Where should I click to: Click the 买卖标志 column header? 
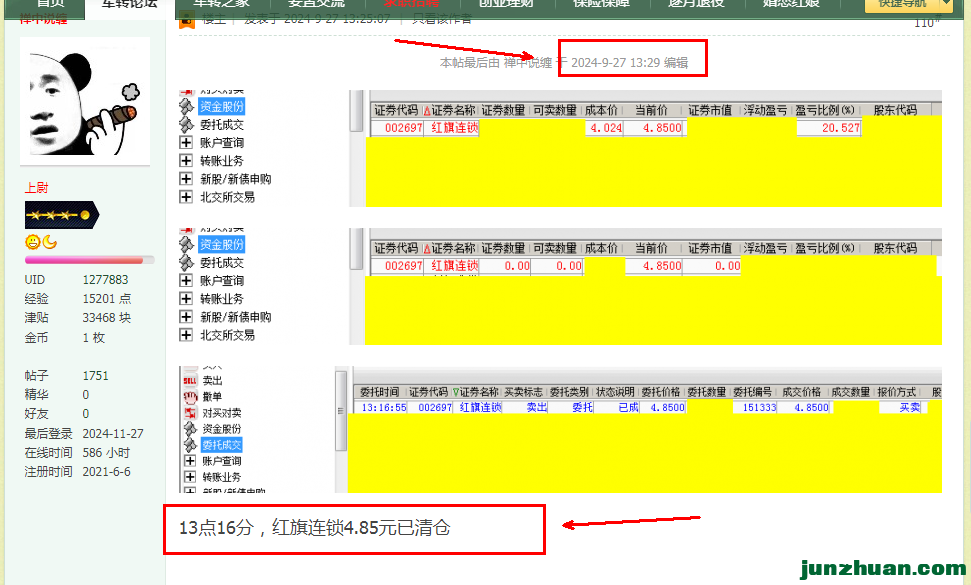[523, 392]
